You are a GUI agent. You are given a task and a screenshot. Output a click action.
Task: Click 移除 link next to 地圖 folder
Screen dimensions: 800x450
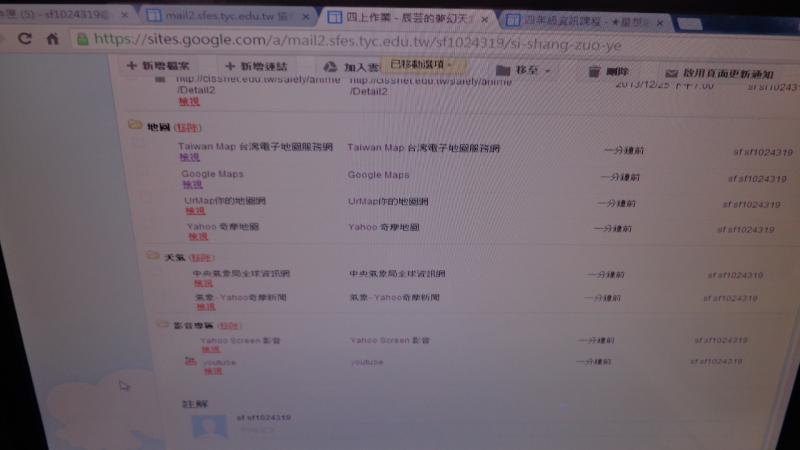[188, 128]
